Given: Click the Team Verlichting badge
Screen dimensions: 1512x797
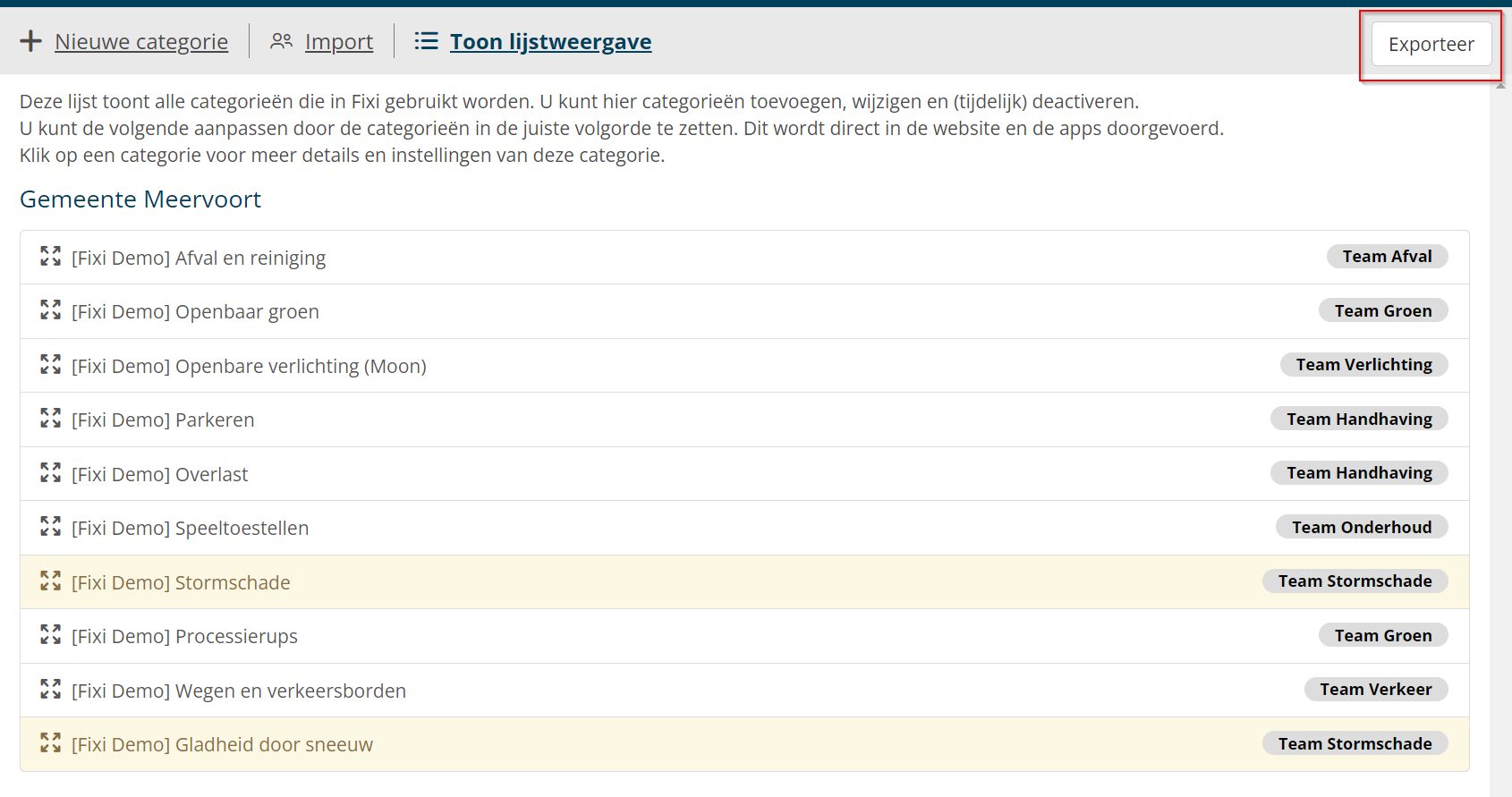Looking at the screenshot, I should point(1363,365).
